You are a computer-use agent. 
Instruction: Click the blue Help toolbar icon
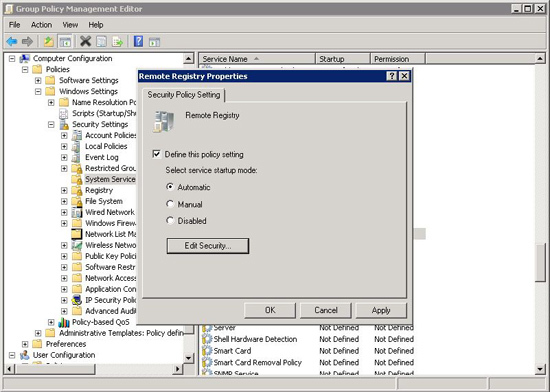[x=139, y=41]
